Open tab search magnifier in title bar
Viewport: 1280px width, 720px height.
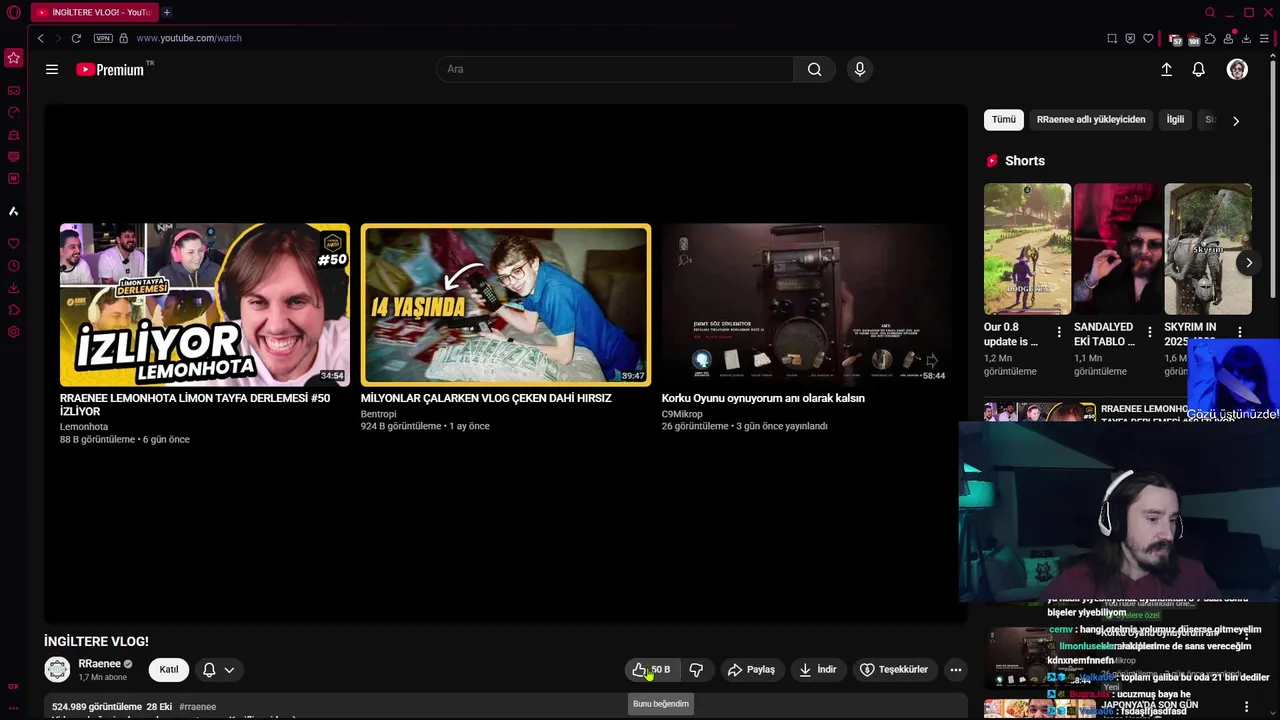point(1210,12)
